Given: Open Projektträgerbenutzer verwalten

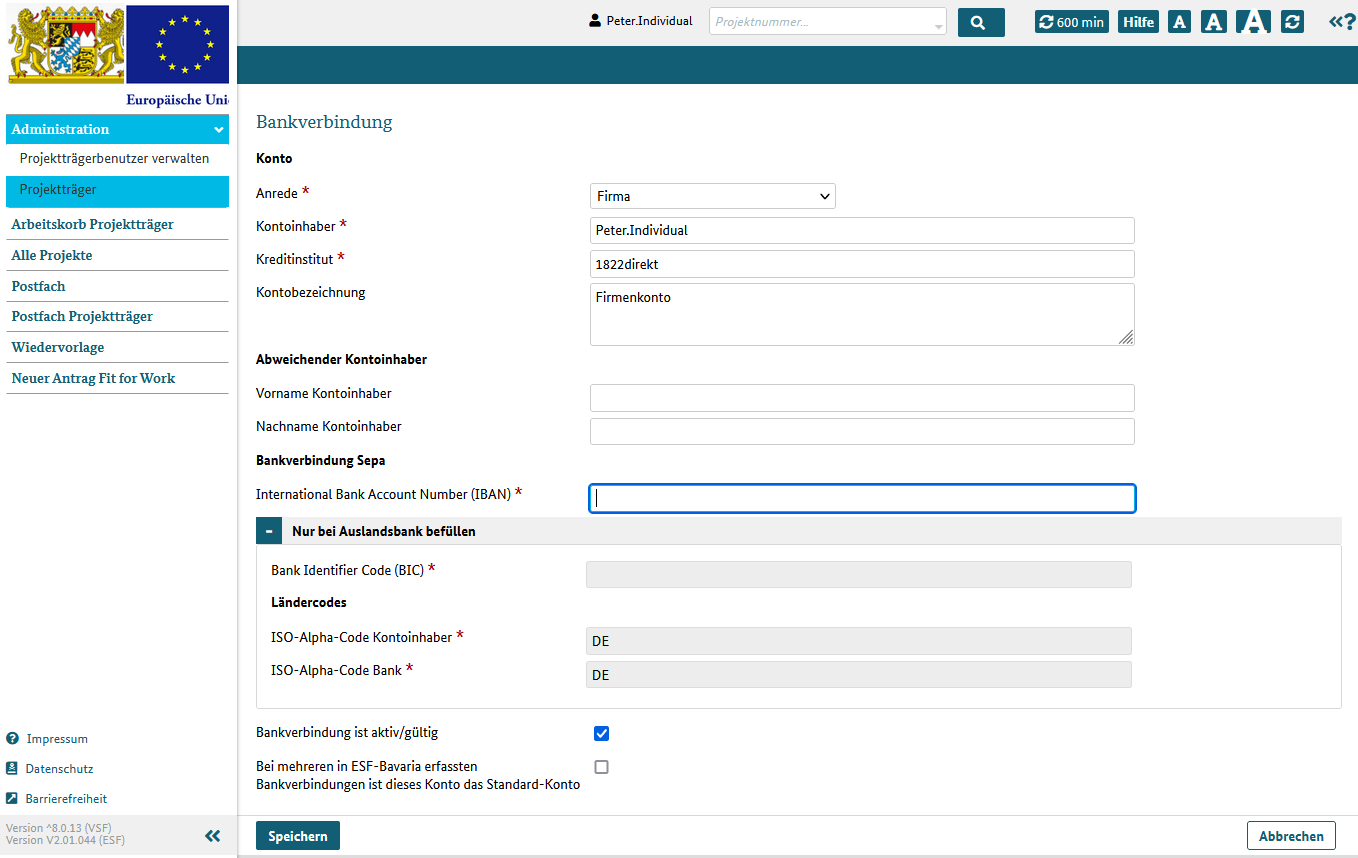Looking at the screenshot, I should pyautogui.click(x=114, y=159).
